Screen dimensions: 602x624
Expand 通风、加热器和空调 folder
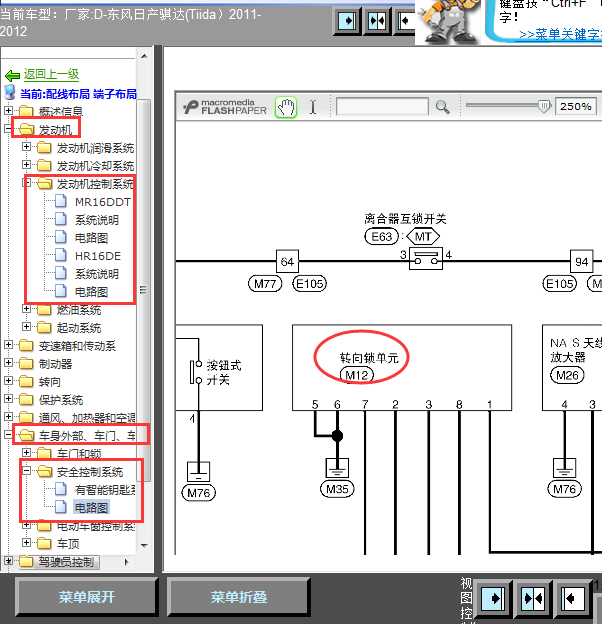pos(8,416)
